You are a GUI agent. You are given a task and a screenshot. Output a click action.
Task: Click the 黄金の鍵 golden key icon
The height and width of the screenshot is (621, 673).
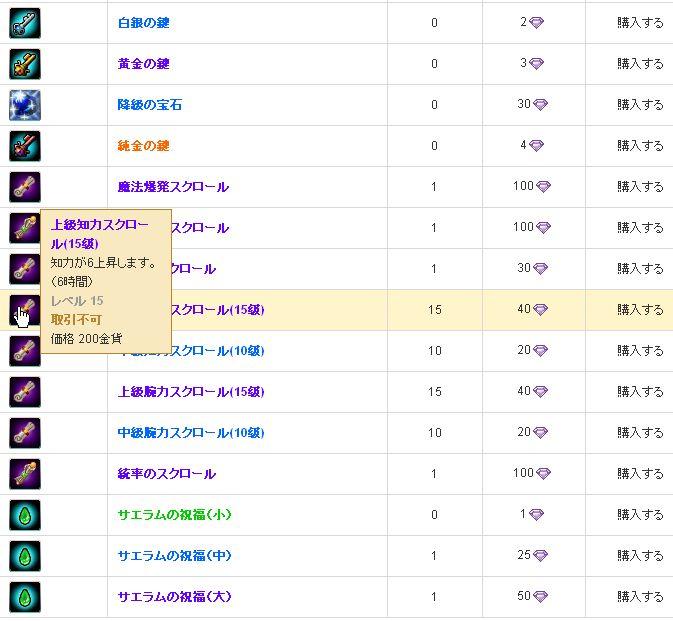[x=25, y=64]
